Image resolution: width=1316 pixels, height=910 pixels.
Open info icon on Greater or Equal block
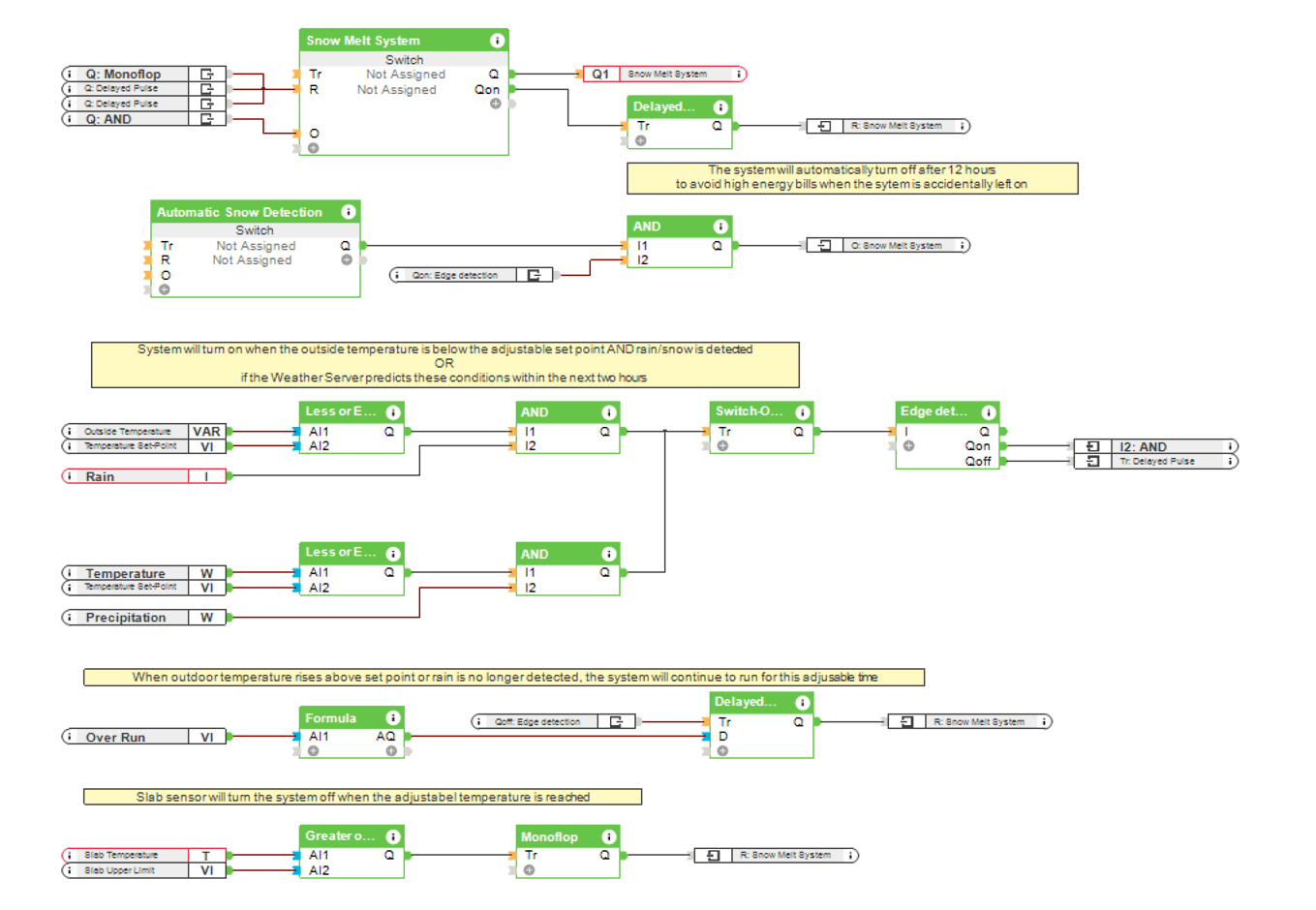393,836
